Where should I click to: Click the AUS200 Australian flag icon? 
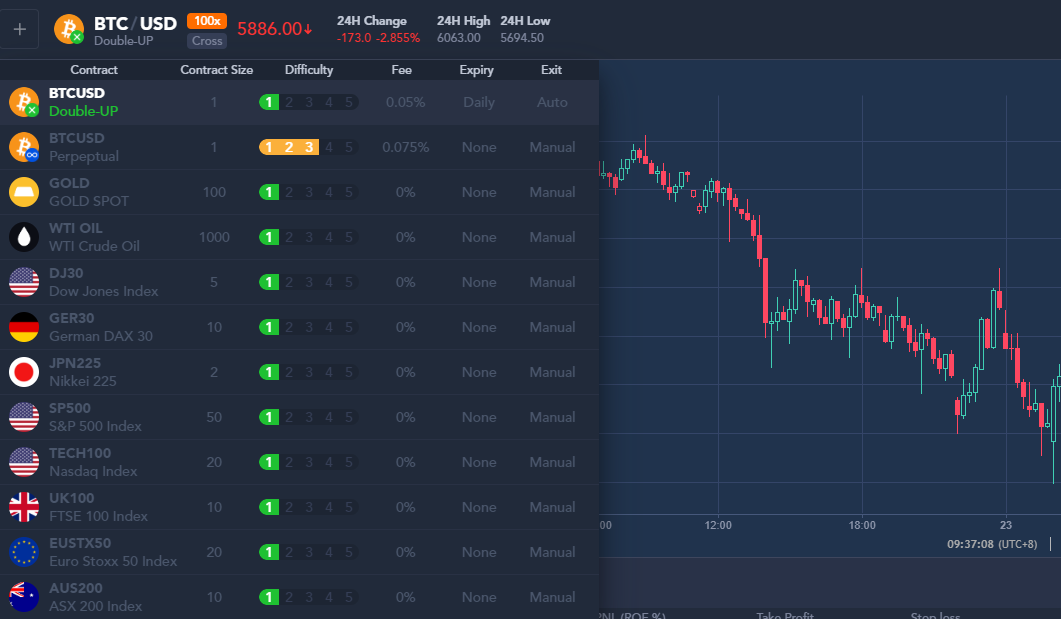[x=24, y=597]
